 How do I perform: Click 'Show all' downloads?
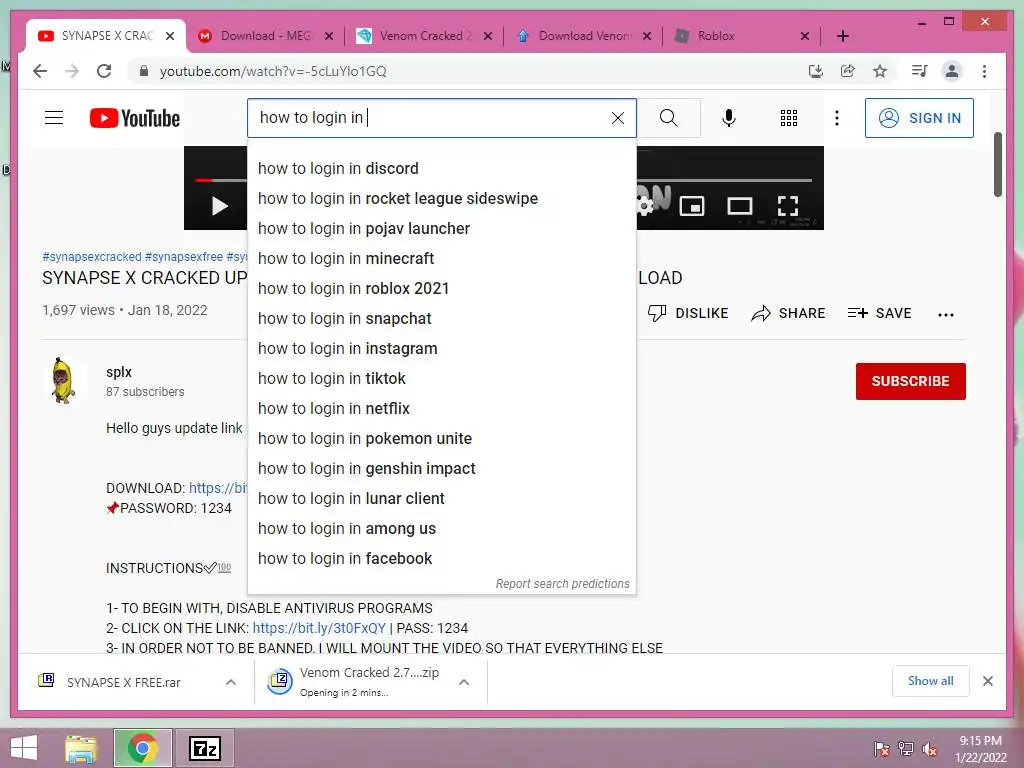tap(931, 681)
